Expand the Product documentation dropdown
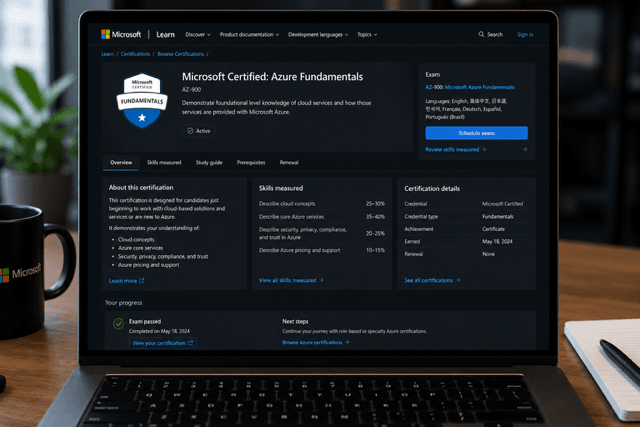This screenshot has width=640, height=427. pos(249,35)
